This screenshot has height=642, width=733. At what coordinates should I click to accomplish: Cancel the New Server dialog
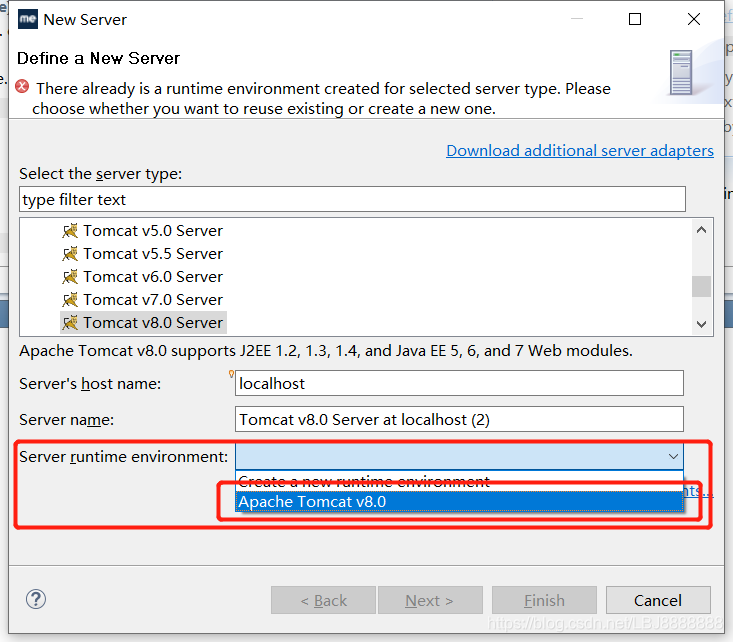tap(658, 600)
